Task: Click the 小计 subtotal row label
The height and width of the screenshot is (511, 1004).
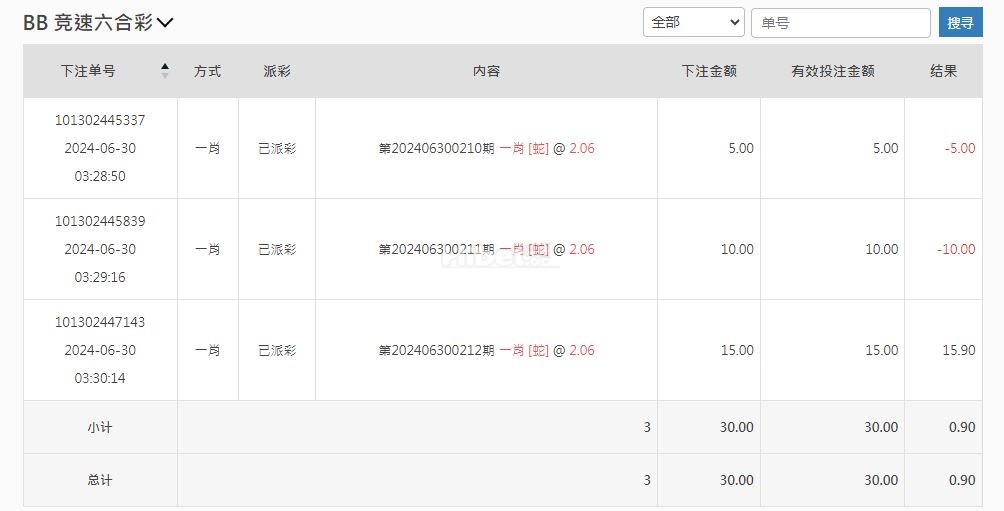Action: point(100,427)
